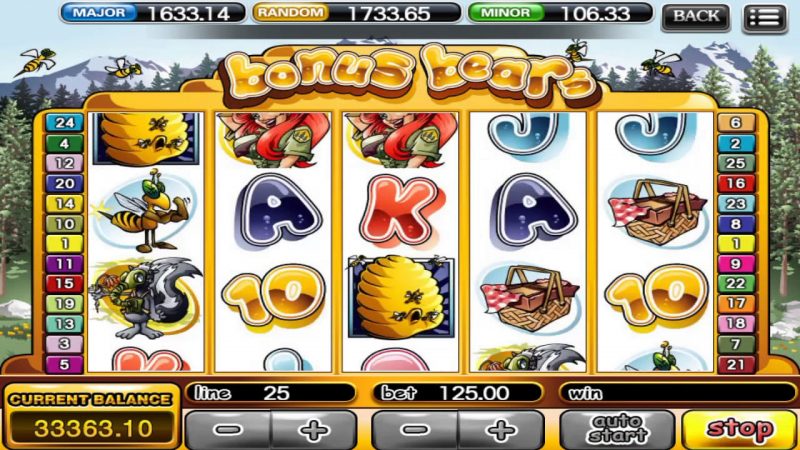Toggle the auto start button

(617, 430)
